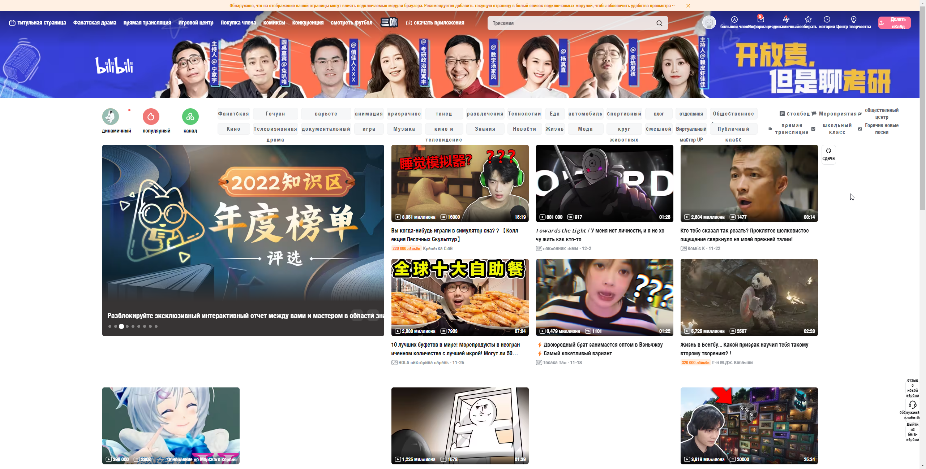The image size is (926, 469).
Task: Open комиксы in top navigation
Action: pyautogui.click(x=274, y=22)
